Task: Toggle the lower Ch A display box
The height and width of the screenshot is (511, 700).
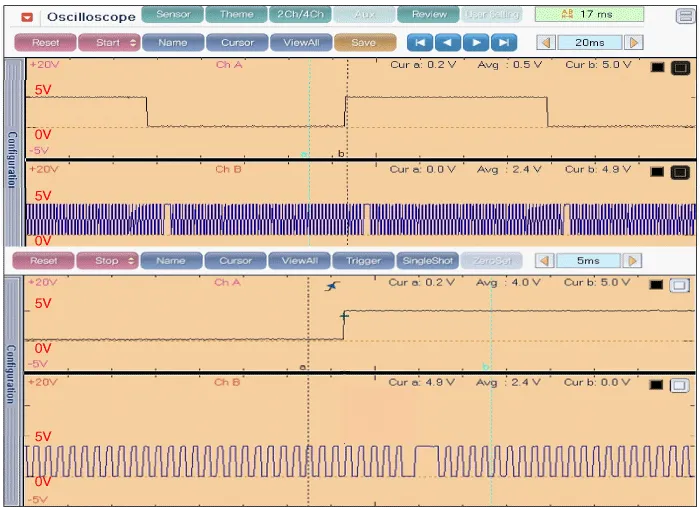Action: click(x=680, y=284)
